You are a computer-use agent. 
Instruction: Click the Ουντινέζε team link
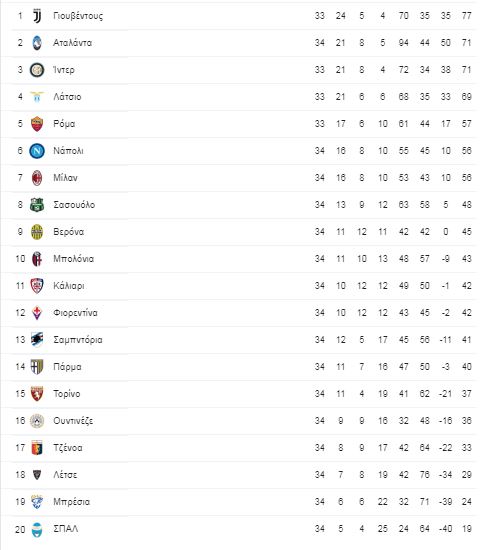coord(73,421)
